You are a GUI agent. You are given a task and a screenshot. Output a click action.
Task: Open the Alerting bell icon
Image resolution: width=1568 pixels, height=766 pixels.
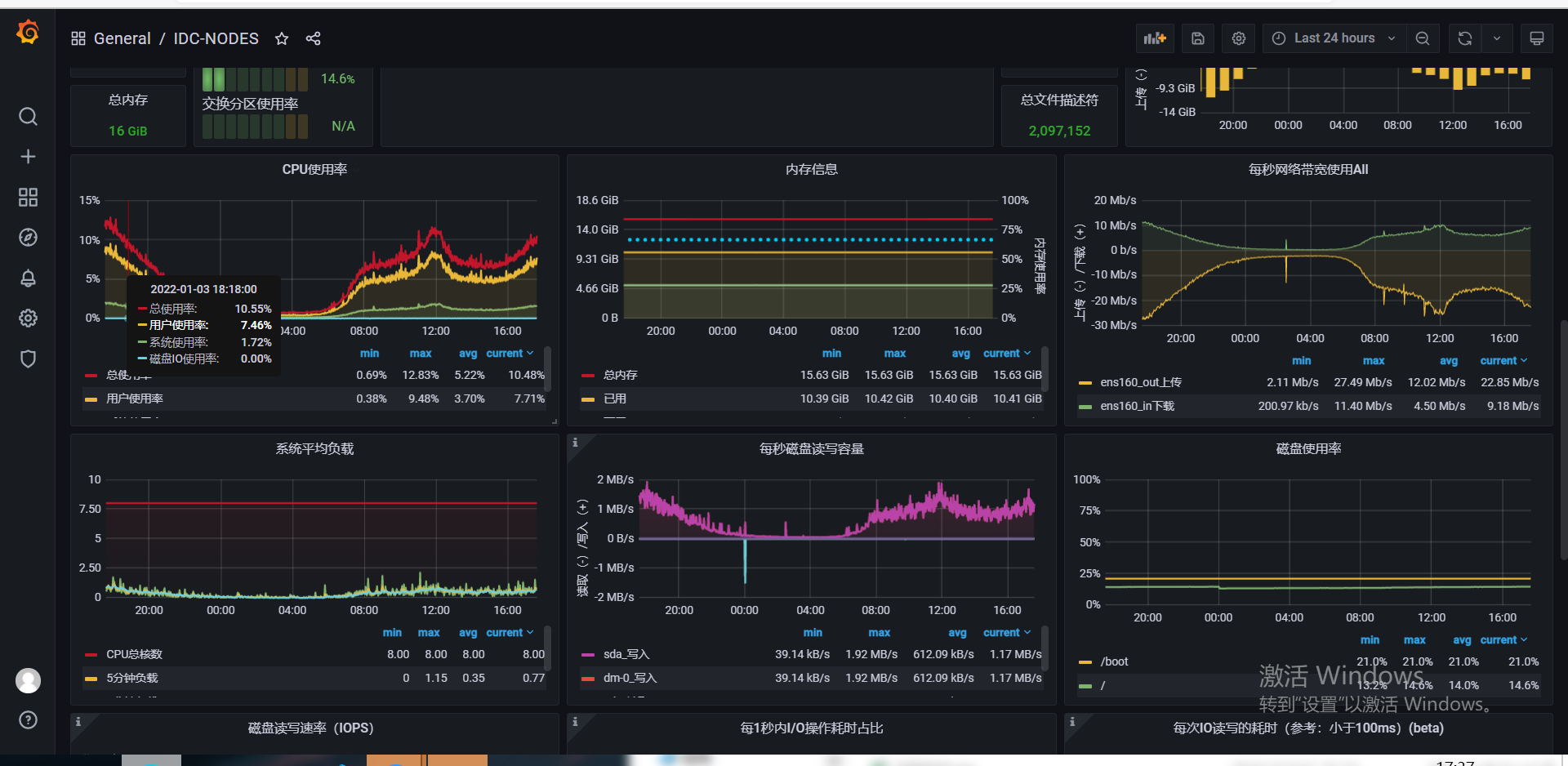coord(28,278)
